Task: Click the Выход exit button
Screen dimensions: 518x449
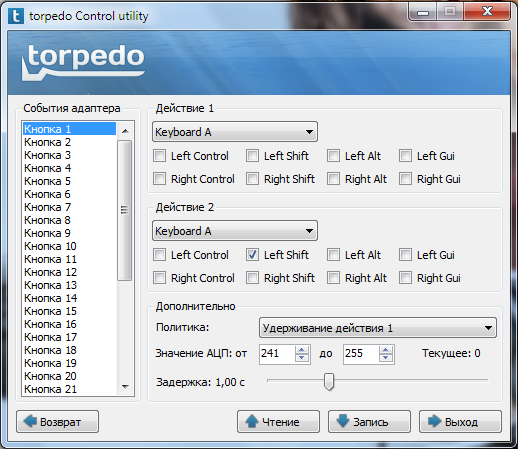Action: point(460,422)
